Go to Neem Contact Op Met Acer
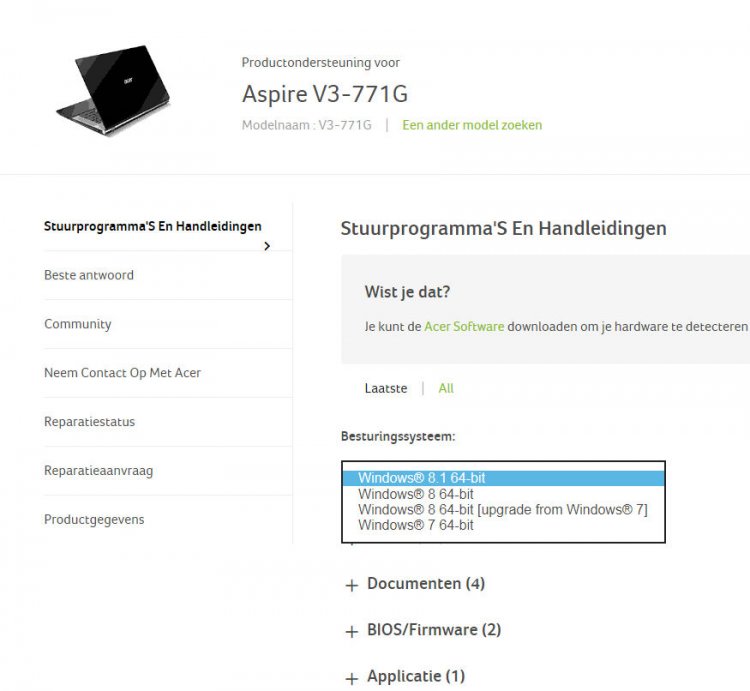The image size is (750, 691). click(x=122, y=373)
